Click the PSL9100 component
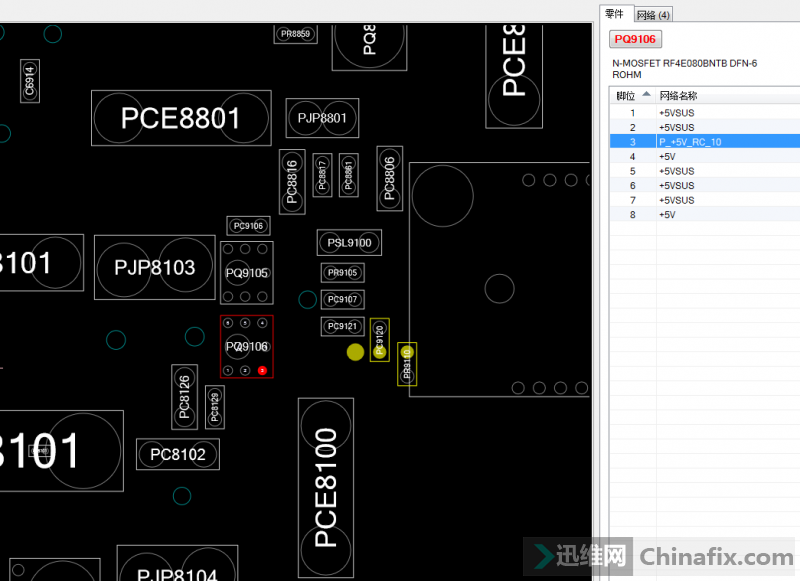Viewport: 800px width, 581px height. tap(349, 243)
